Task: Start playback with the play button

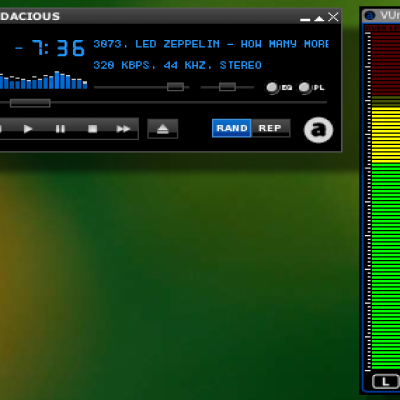Action: click(28, 129)
